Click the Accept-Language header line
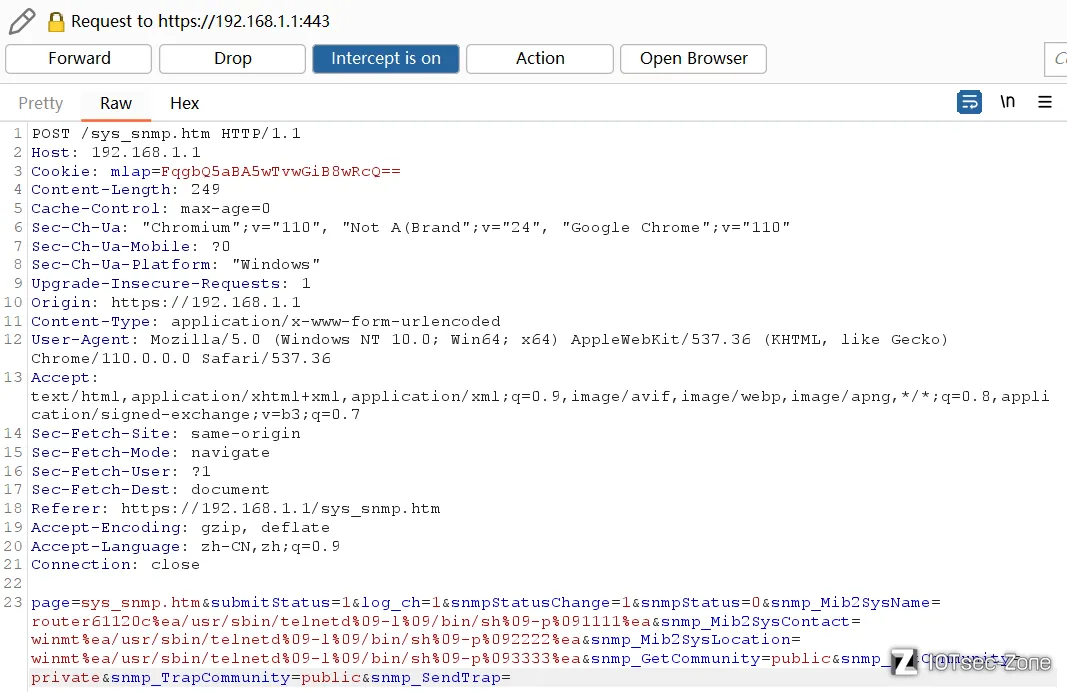 click(x=185, y=546)
